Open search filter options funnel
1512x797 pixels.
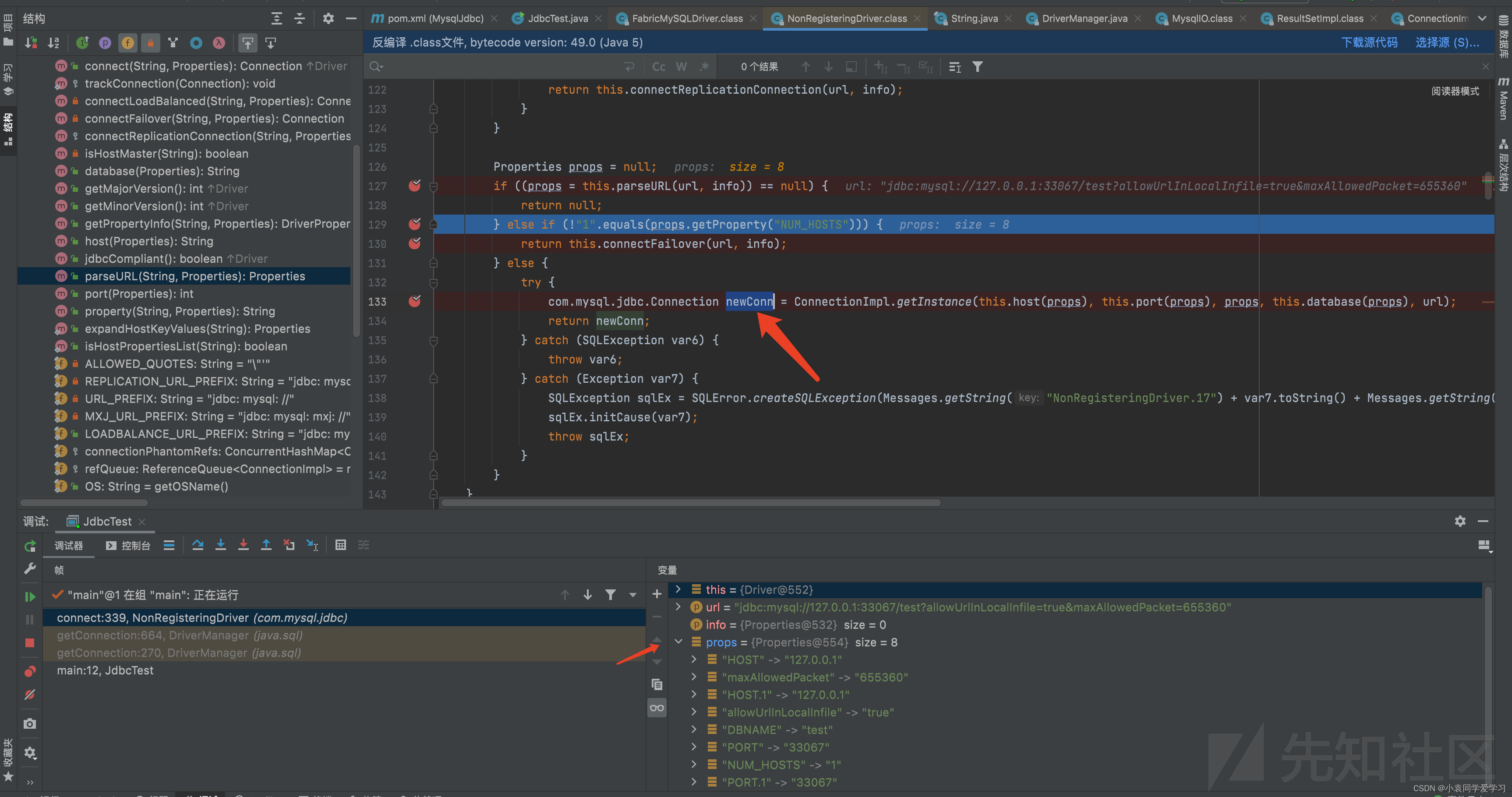tap(977, 67)
